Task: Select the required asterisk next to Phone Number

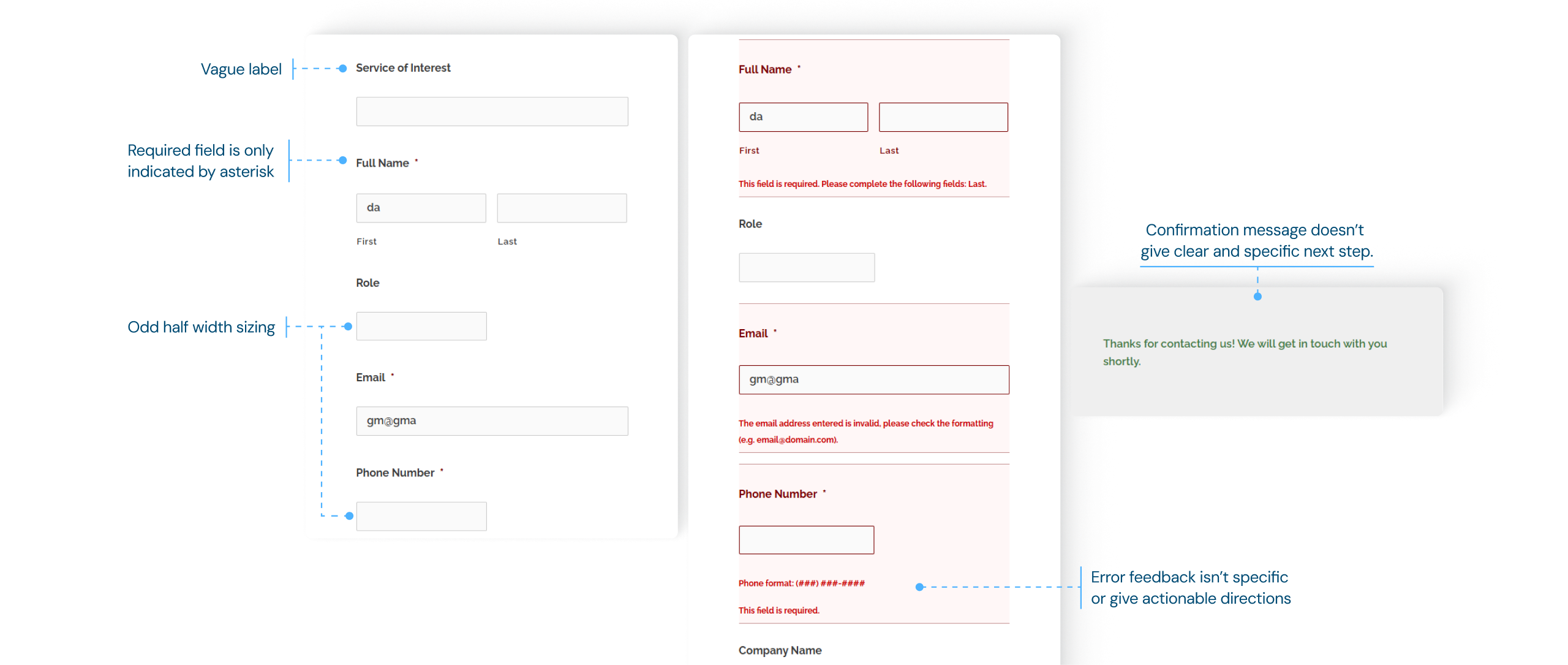Action: (441, 470)
